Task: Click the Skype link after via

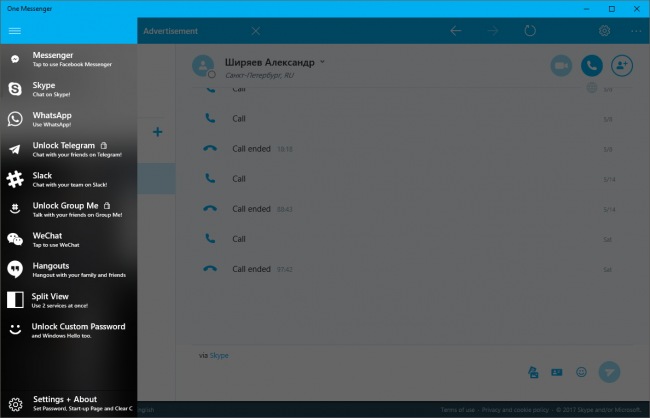Action: pyautogui.click(x=219, y=355)
